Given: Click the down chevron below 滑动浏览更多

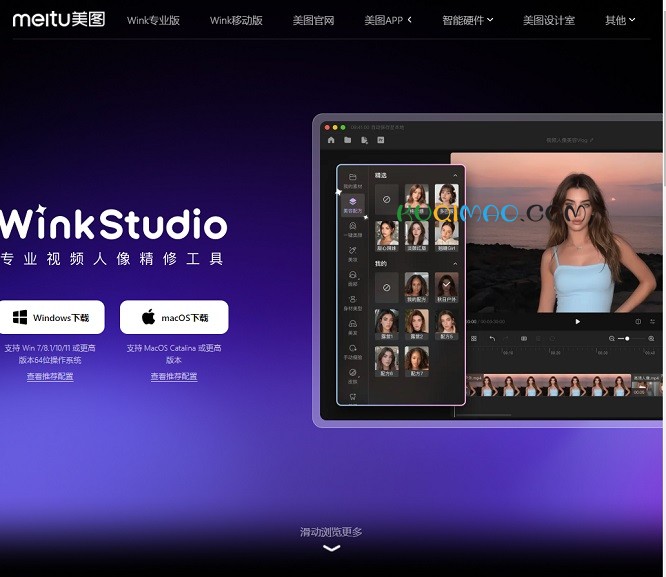Looking at the screenshot, I should click(x=332, y=548).
